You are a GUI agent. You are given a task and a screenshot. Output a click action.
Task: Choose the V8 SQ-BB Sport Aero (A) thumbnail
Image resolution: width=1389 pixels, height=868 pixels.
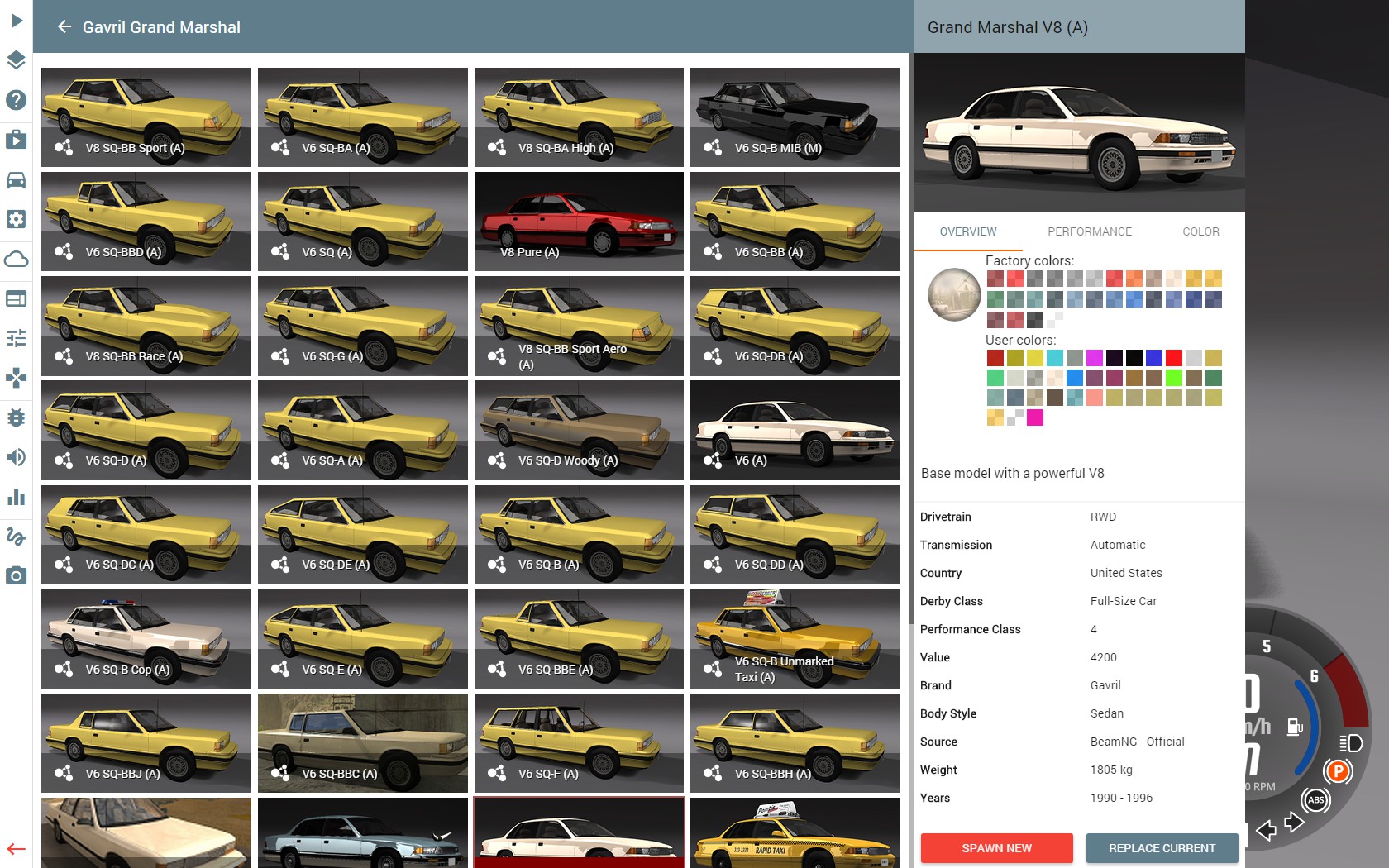click(579, 326)
